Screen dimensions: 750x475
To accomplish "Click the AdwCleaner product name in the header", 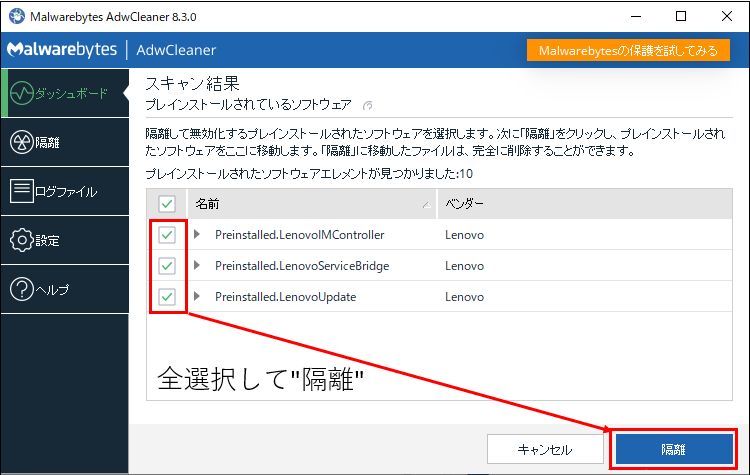I will 176,50.
